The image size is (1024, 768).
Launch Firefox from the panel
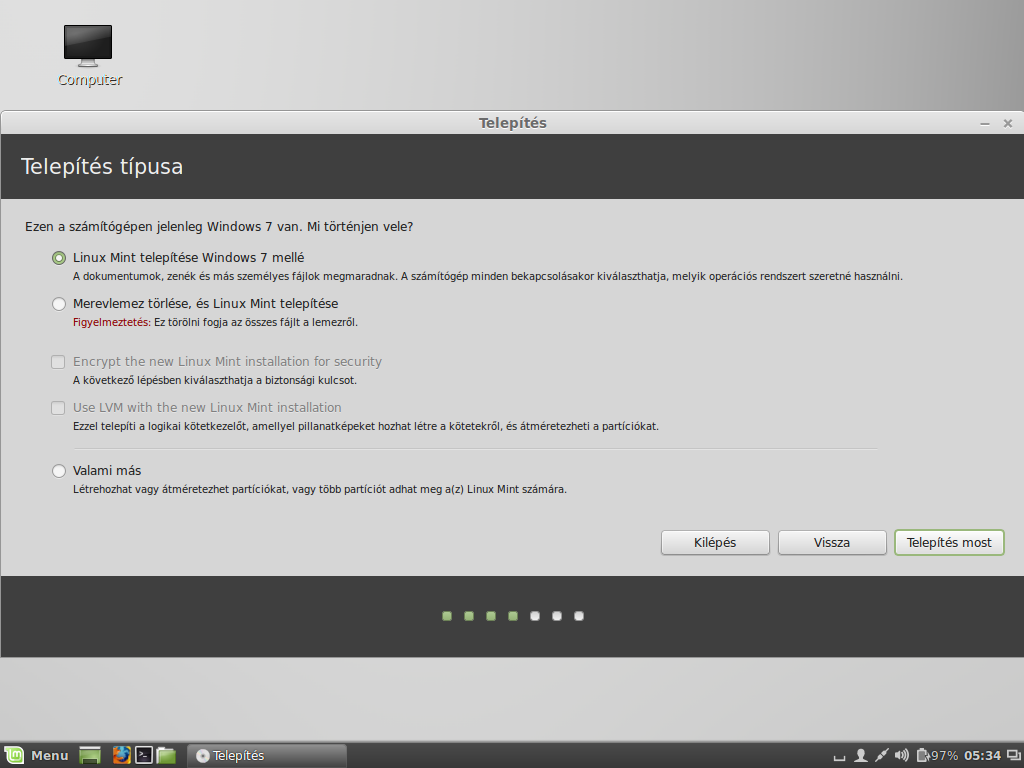coord(121,756)
